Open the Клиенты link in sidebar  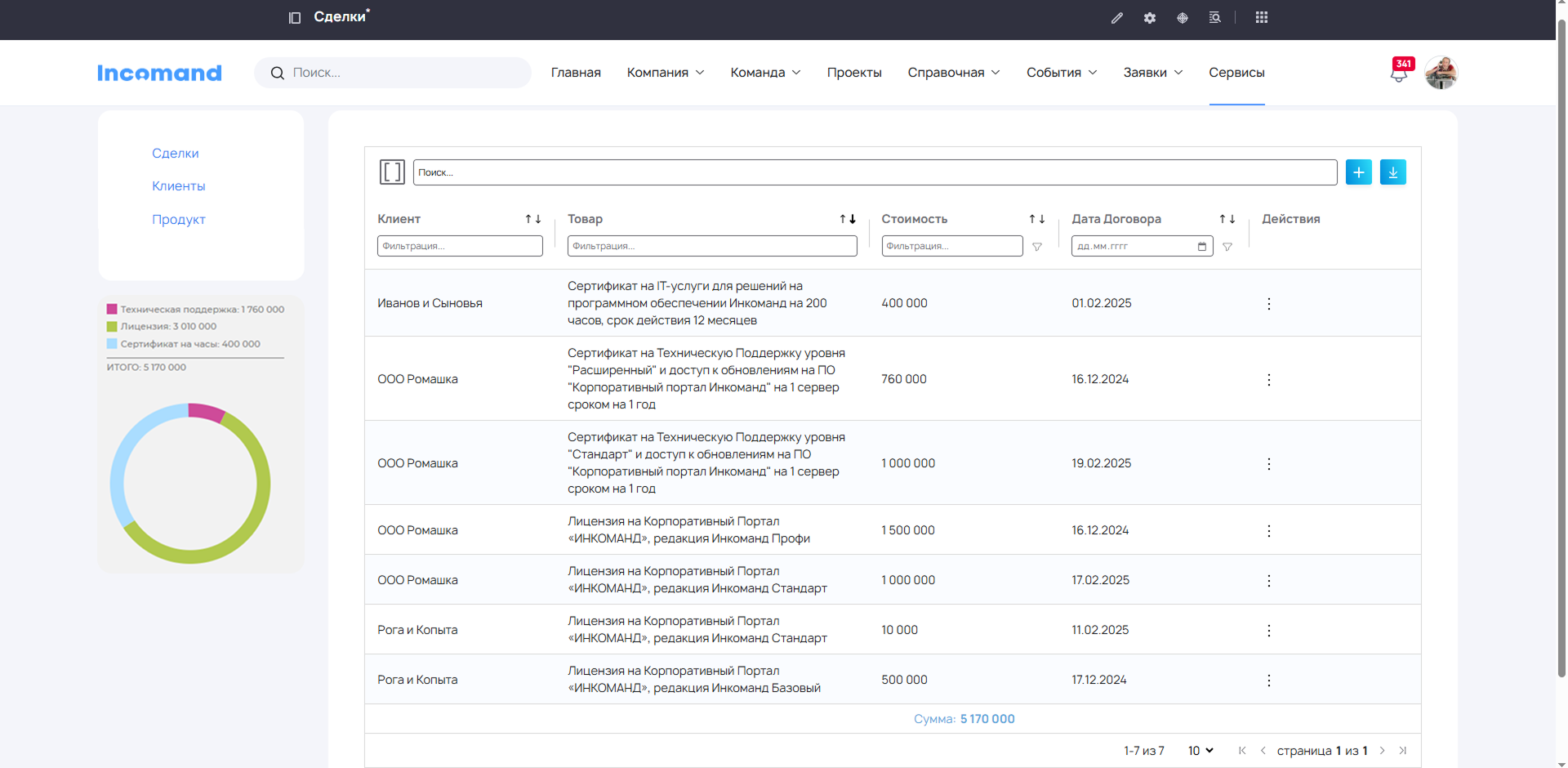[178, 186]
